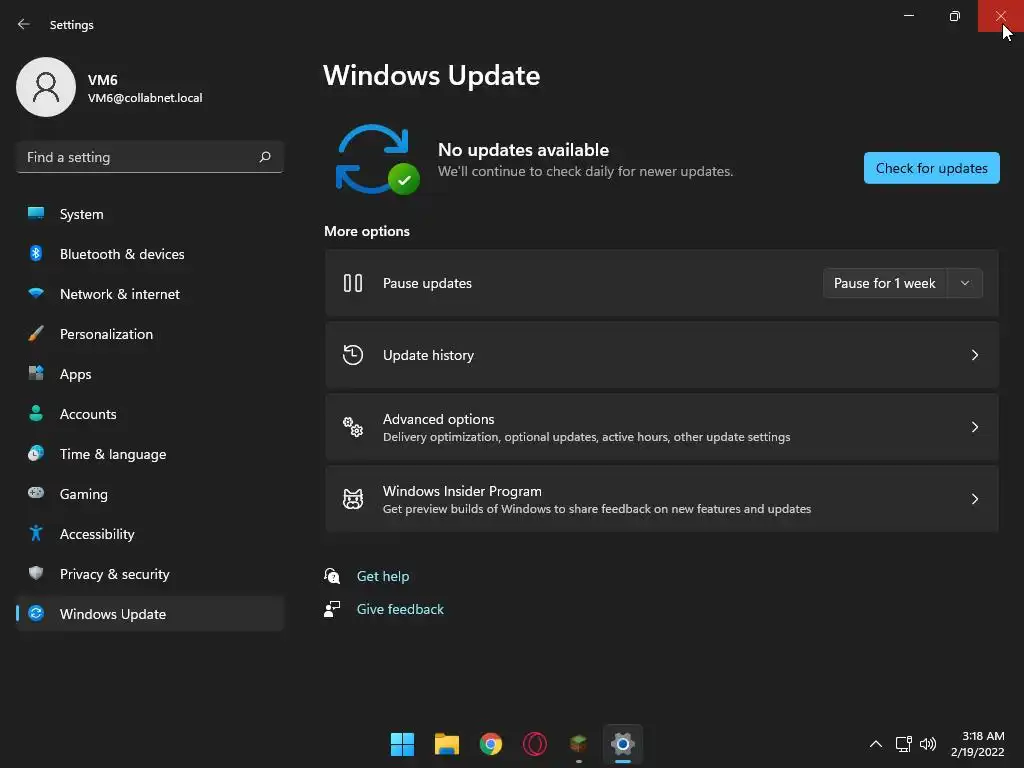The image size is (1024, 768).
Task: Open Privacy & security settings
Action: (x=150, y=573)
